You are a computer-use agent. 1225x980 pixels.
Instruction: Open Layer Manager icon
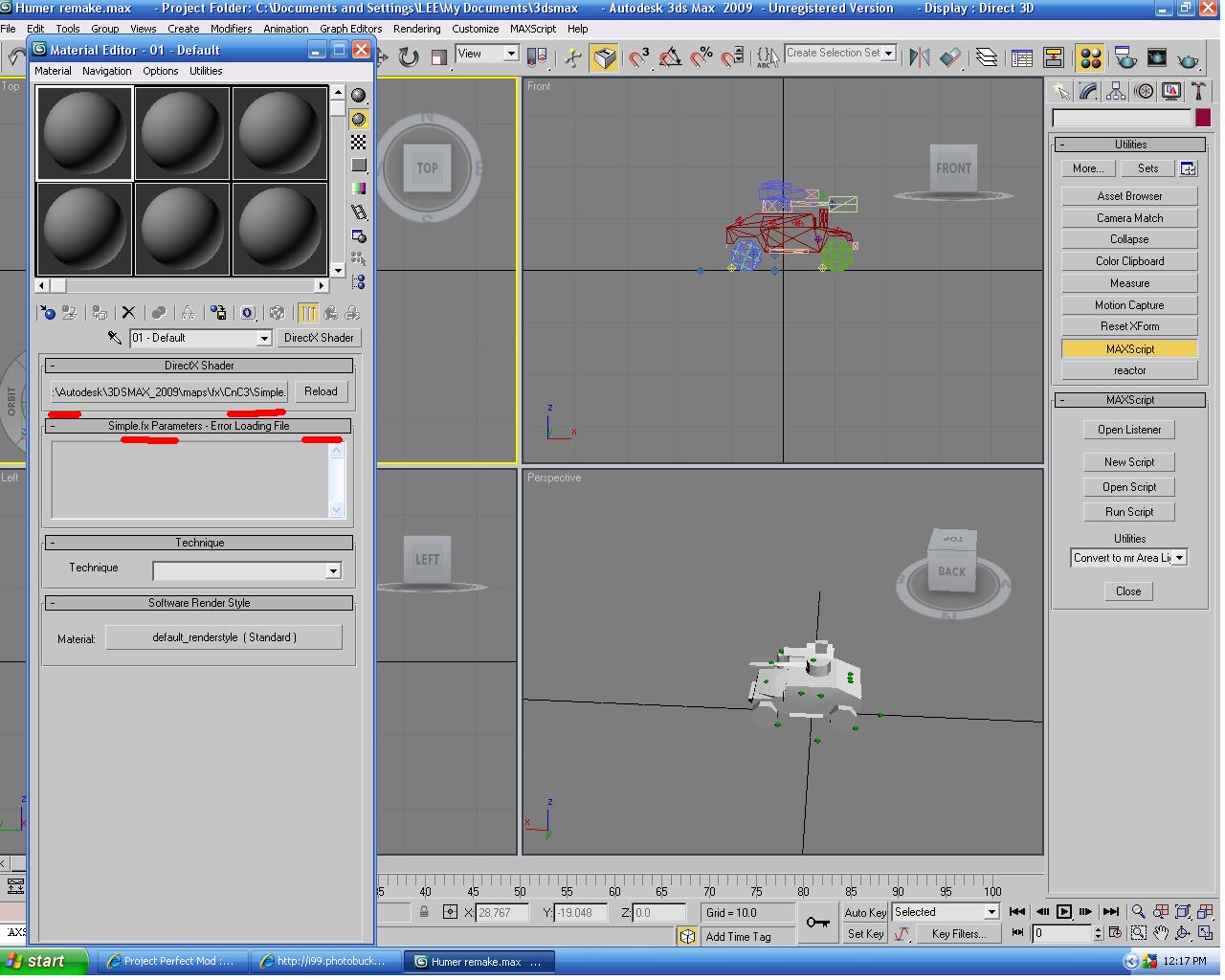point(987,57)
